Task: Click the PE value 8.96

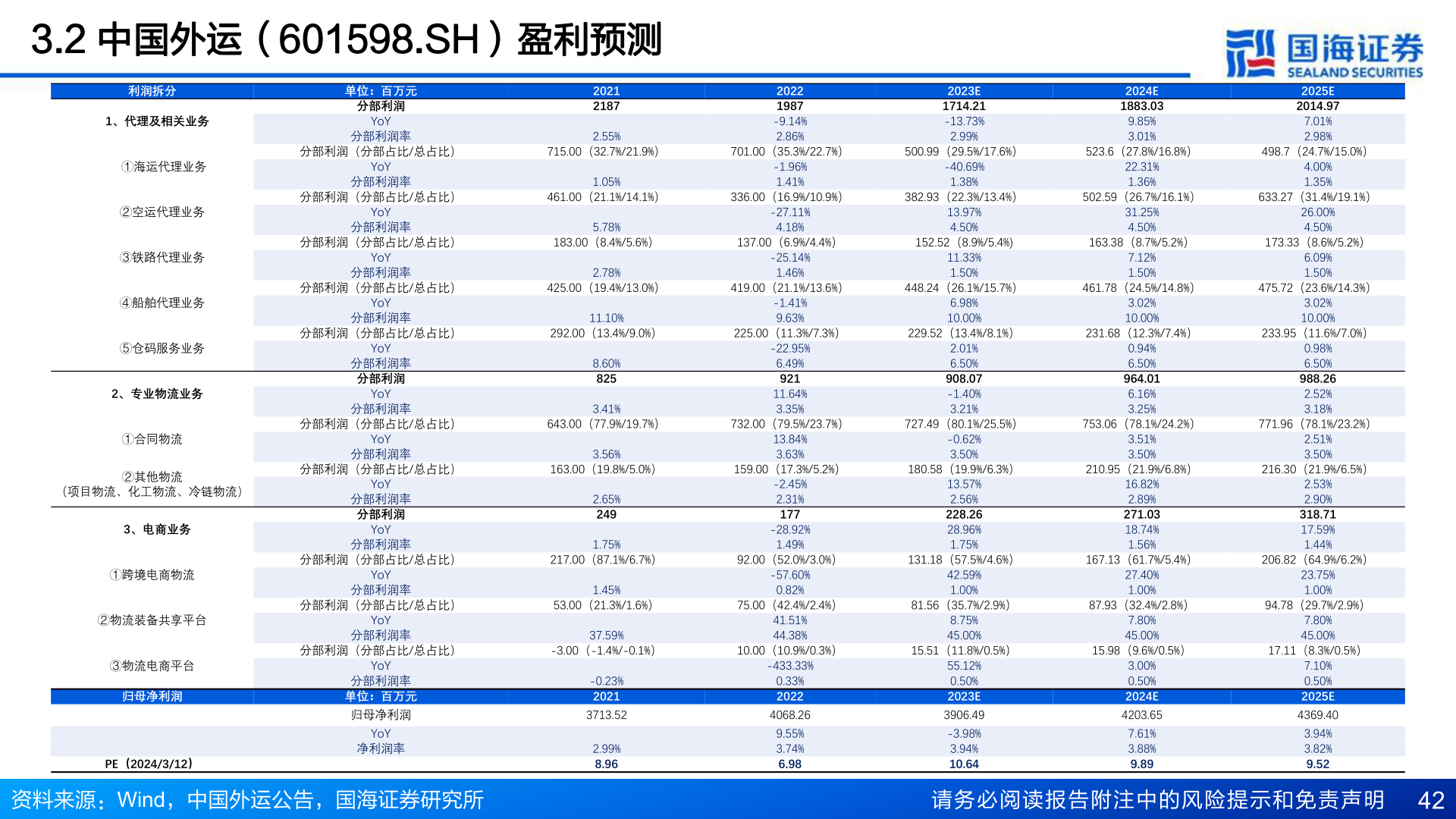Action: 607,764
